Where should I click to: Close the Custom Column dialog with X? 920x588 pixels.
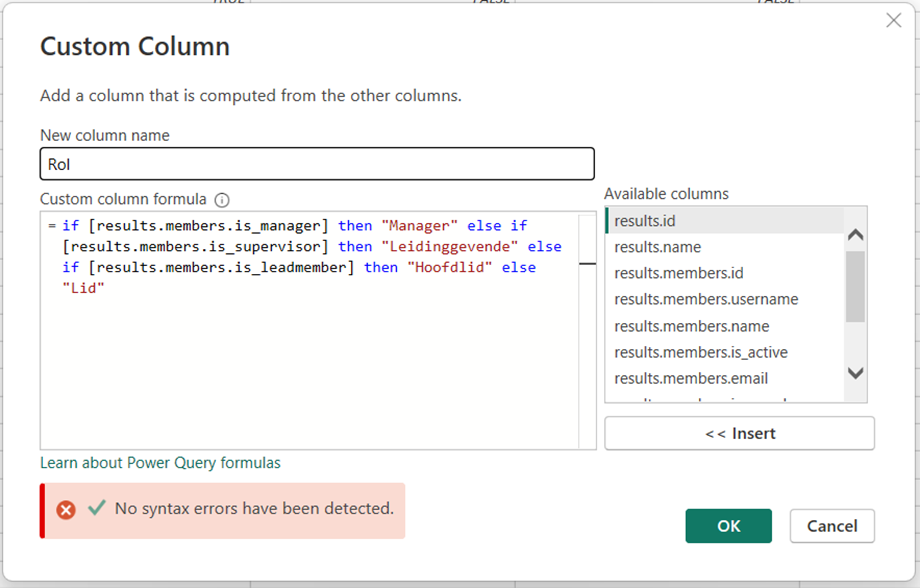click(893, 21)
